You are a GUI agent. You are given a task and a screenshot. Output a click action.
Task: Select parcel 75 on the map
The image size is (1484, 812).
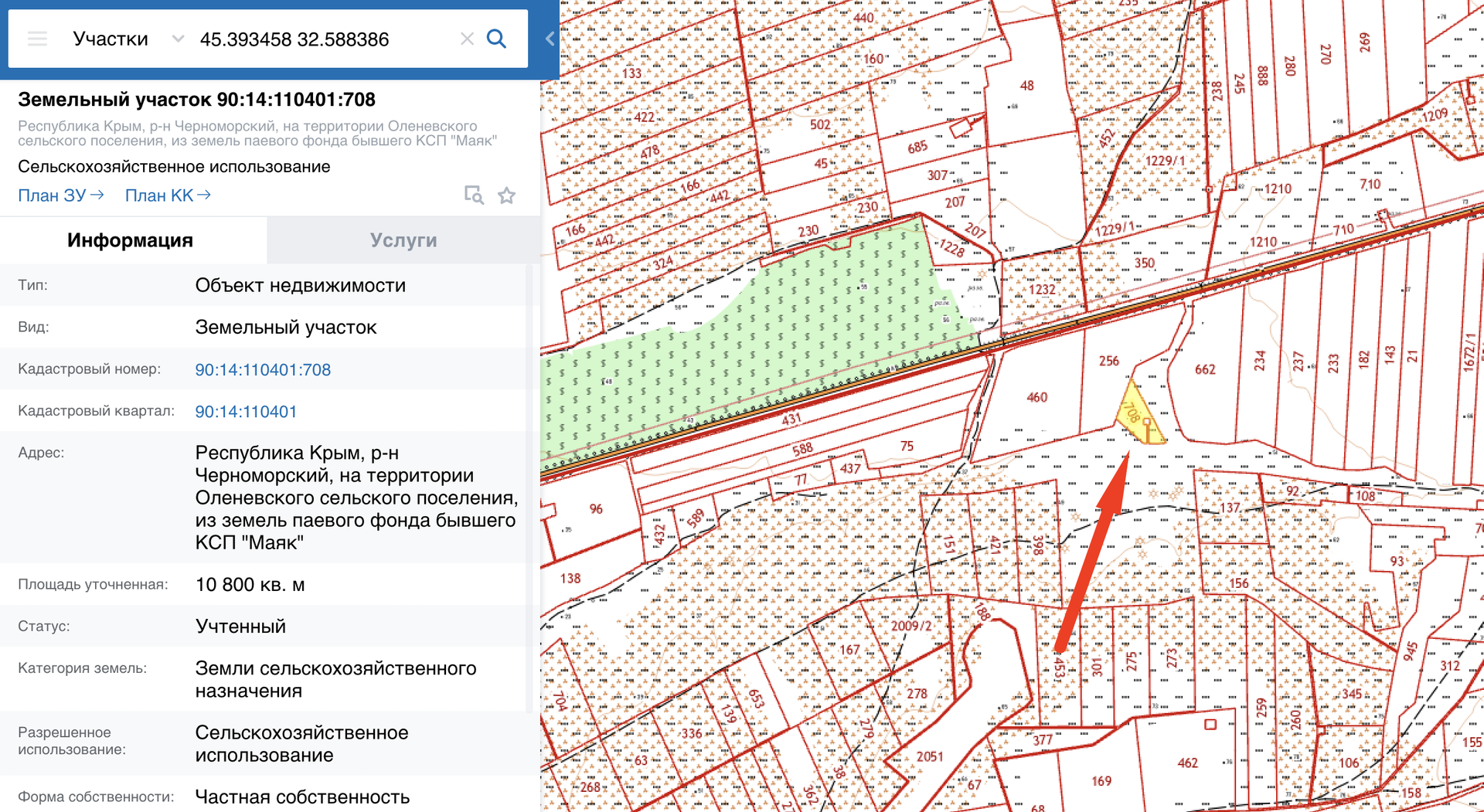(907, 446)
